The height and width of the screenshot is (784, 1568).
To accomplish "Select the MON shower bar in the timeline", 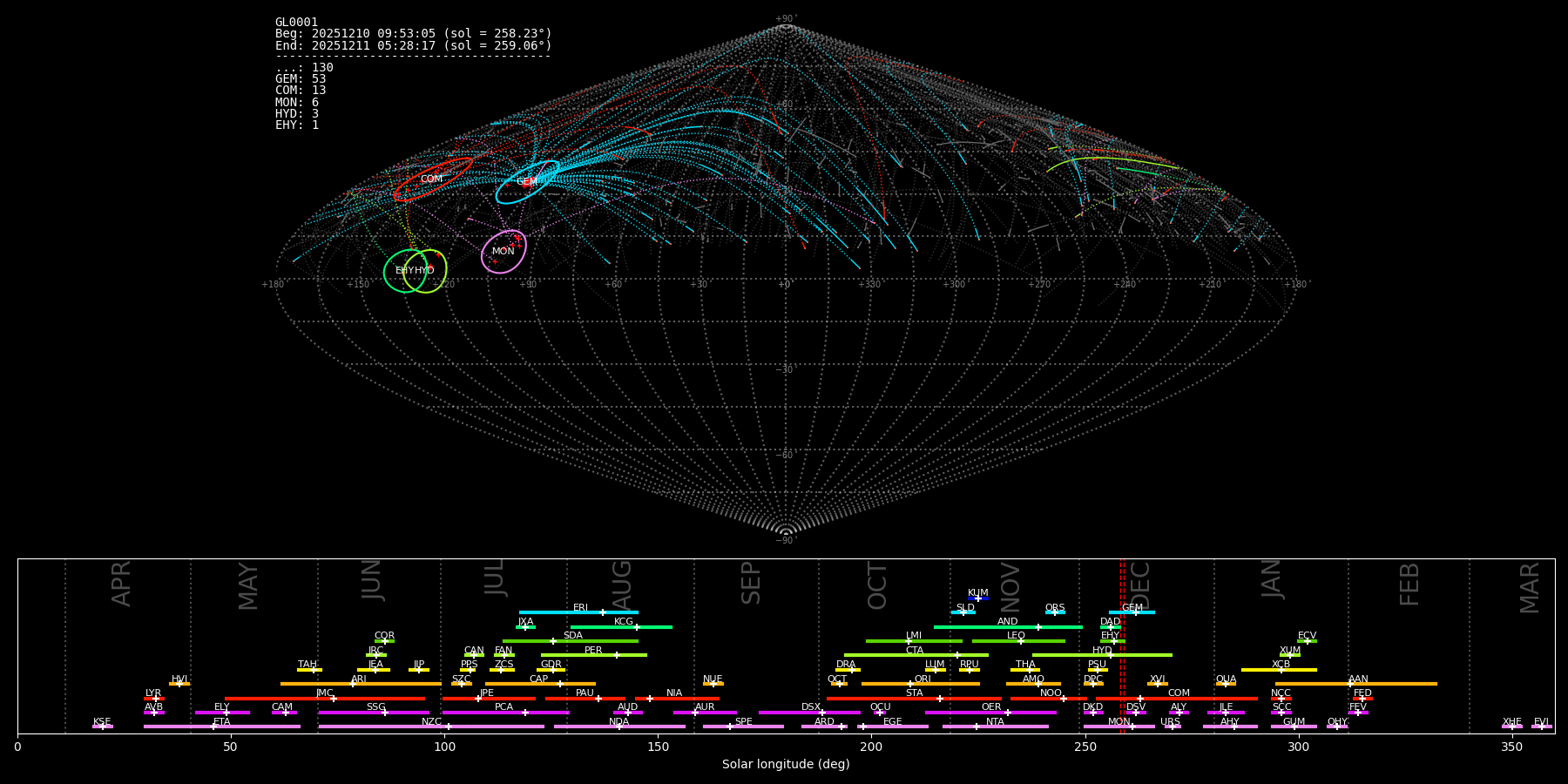I will (1119, 727).
